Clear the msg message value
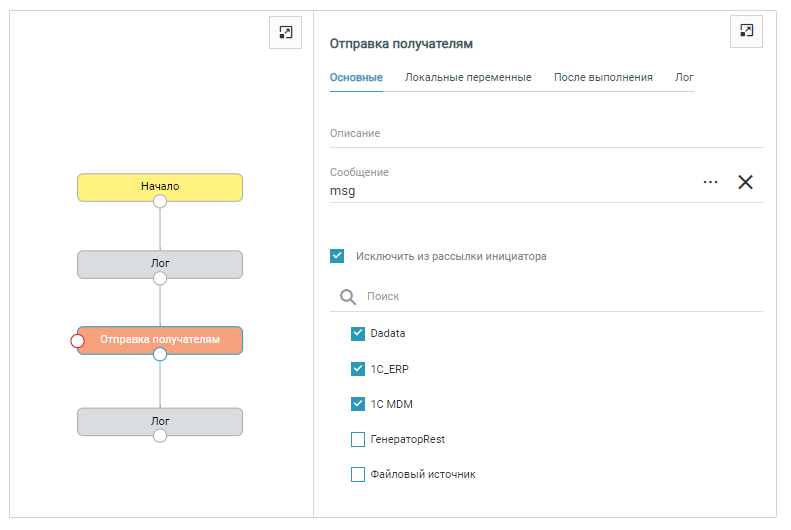 click(x=745, y=182)
